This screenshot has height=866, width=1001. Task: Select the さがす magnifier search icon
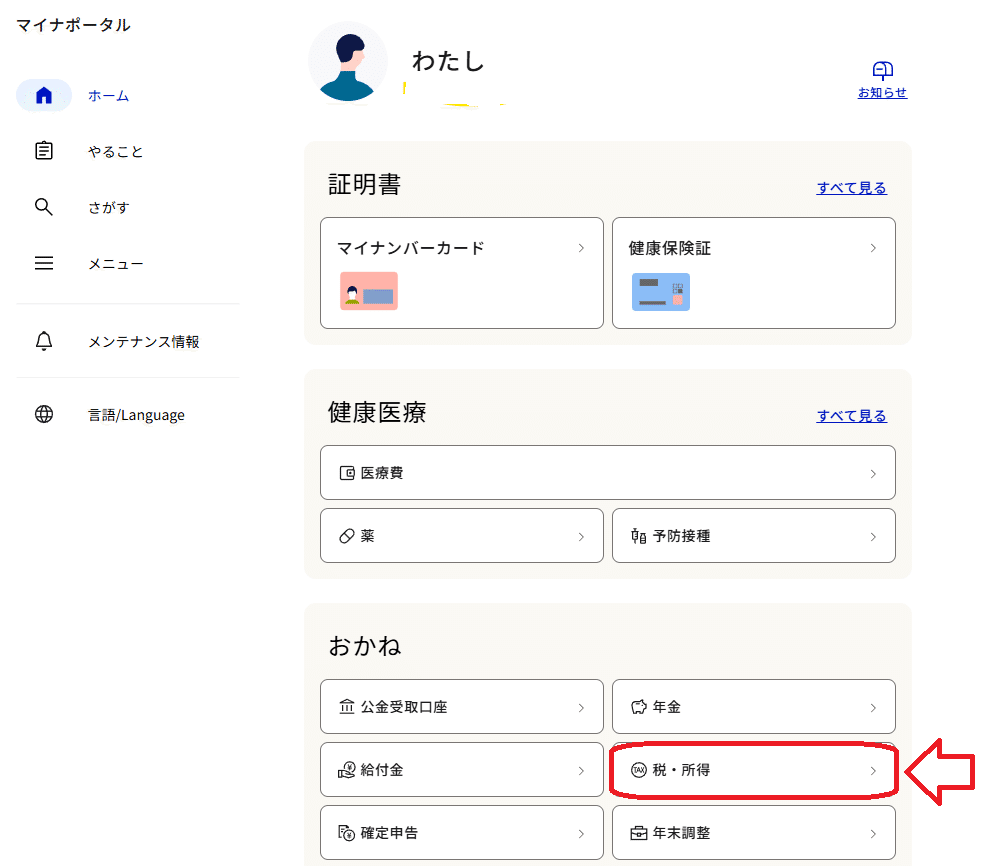point(44,207)
